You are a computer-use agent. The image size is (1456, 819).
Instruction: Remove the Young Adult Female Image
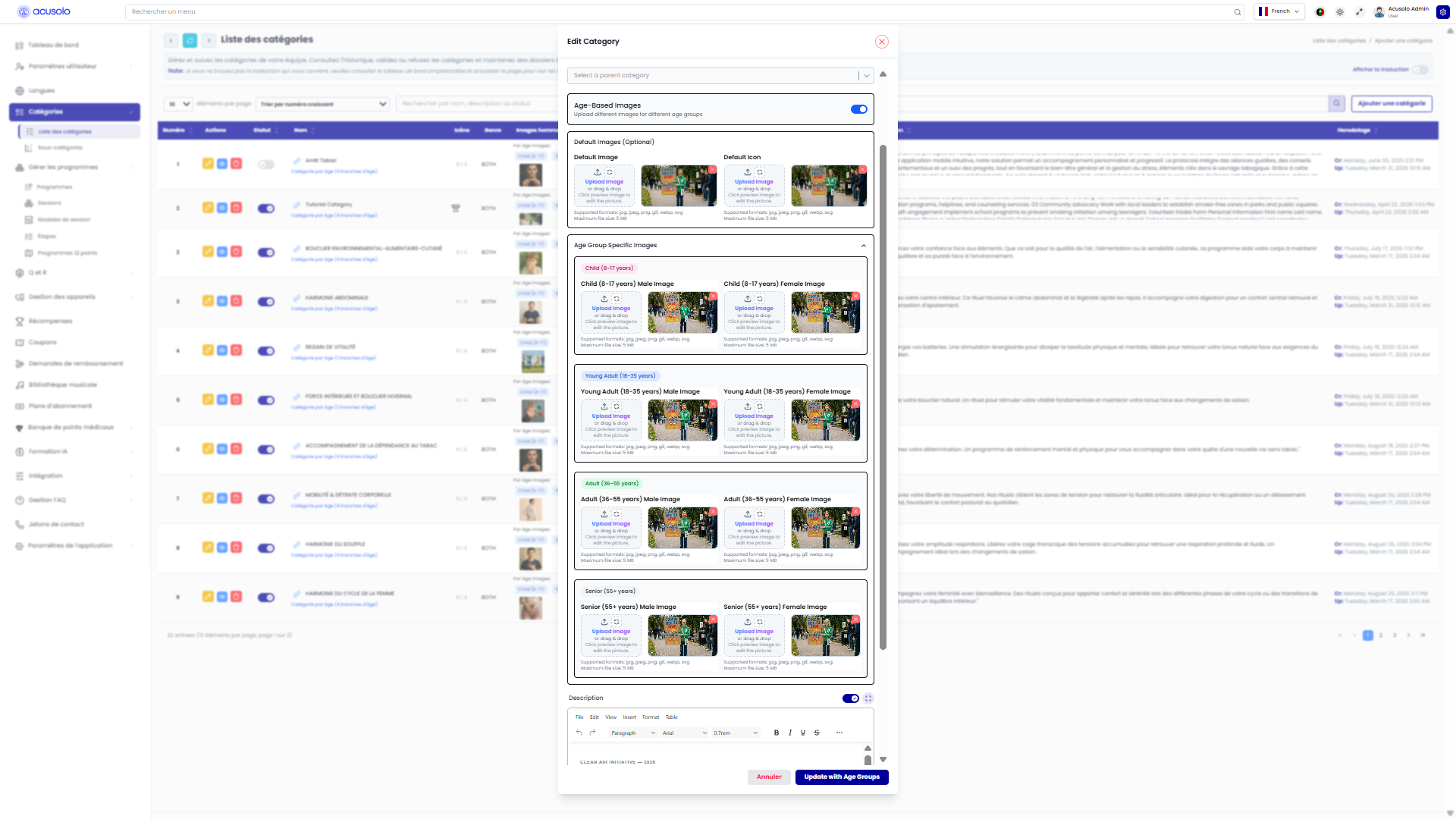(x=855, y=404)
